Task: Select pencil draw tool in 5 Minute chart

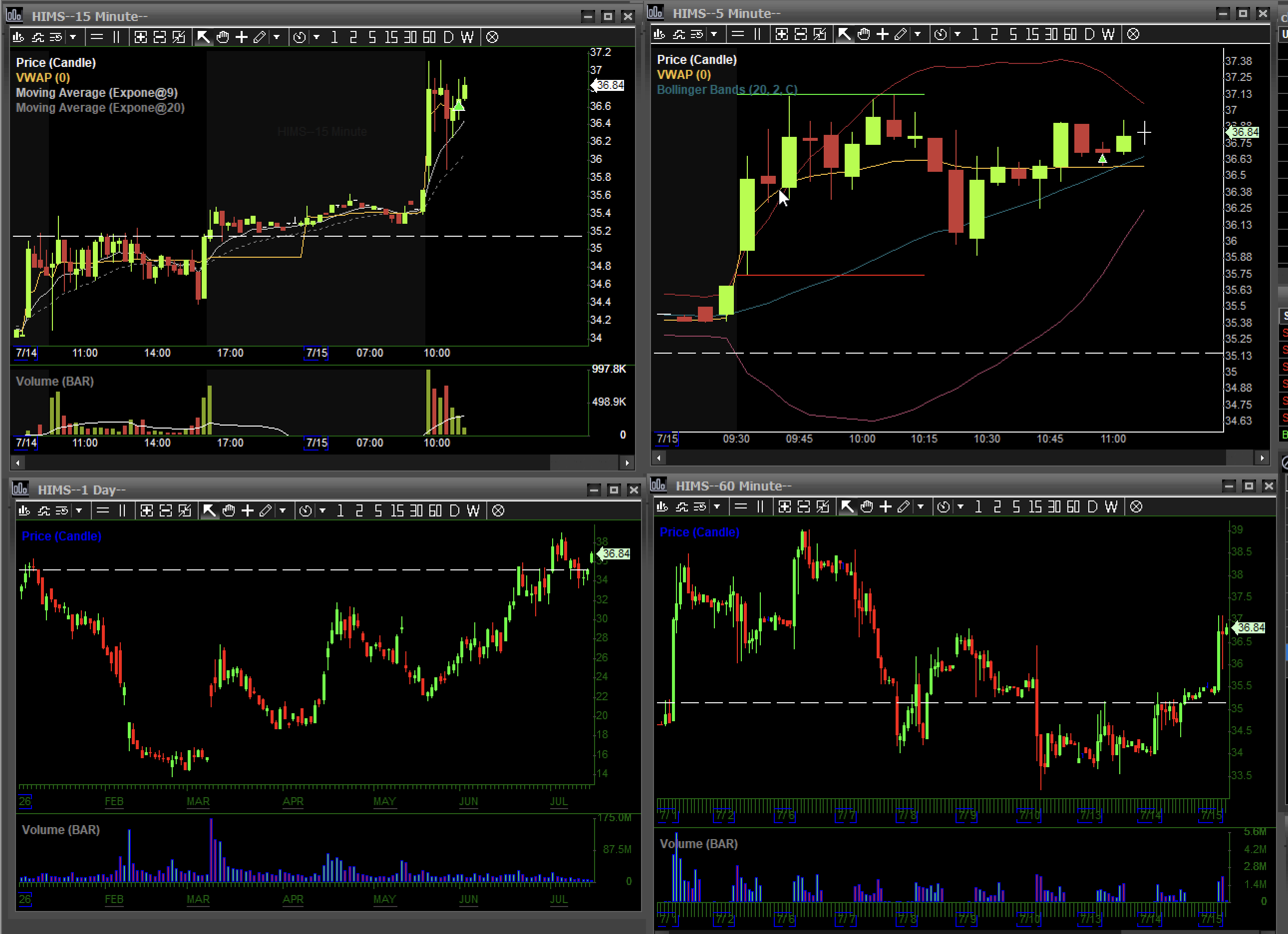Action: pos(901,34)
